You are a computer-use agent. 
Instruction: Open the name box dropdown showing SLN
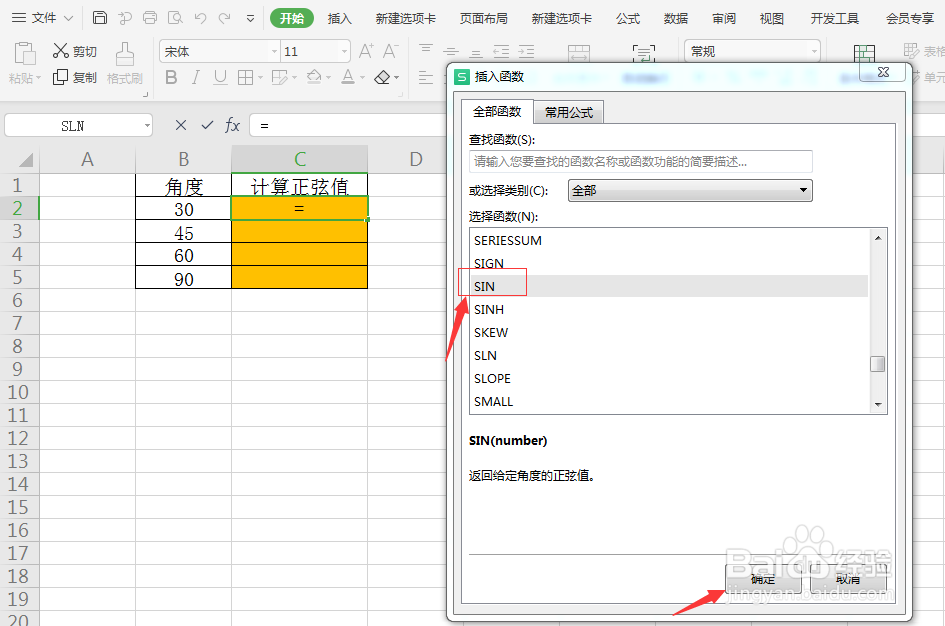147,126
